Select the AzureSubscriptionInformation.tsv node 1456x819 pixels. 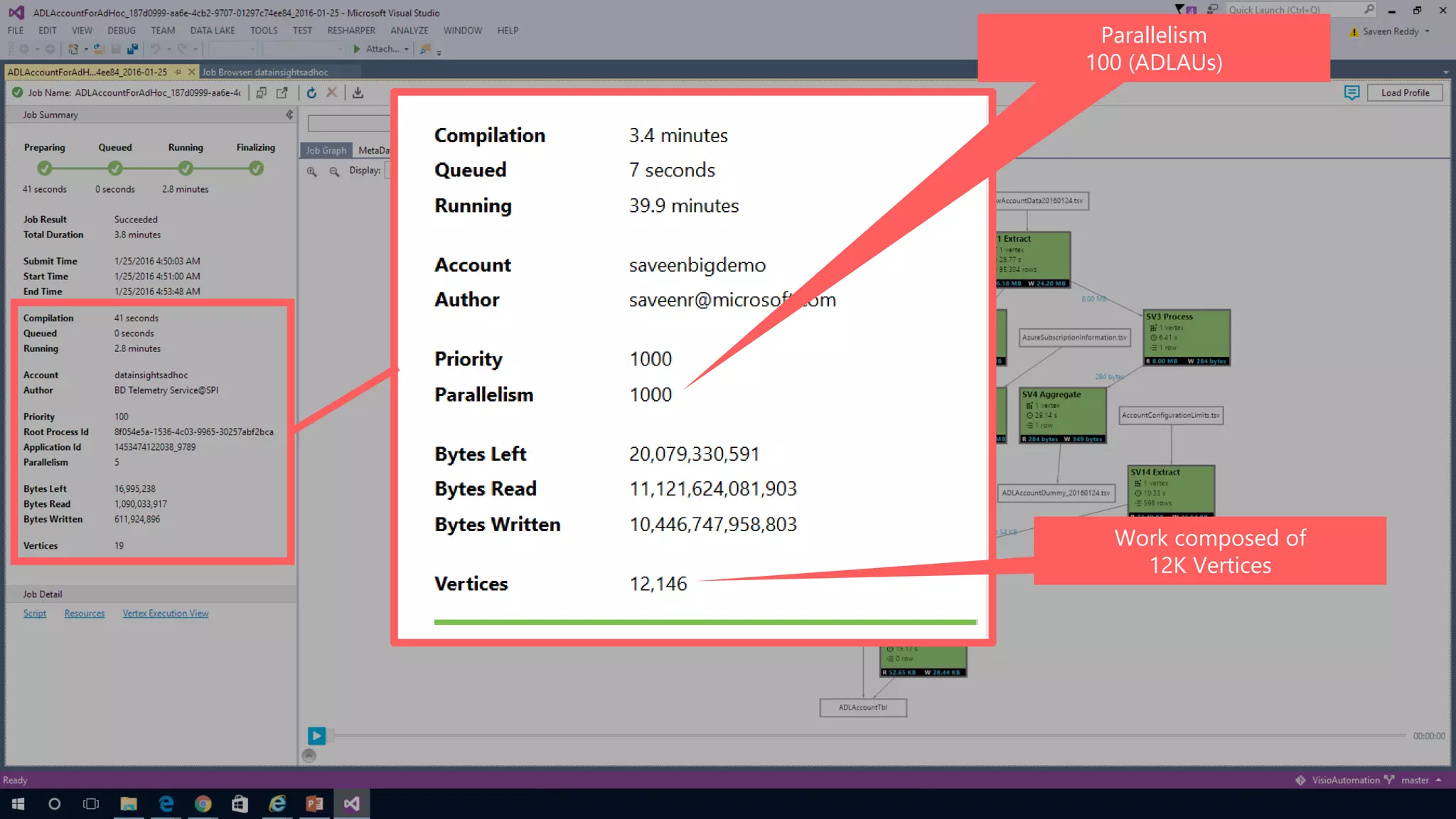click(1074, 337)
